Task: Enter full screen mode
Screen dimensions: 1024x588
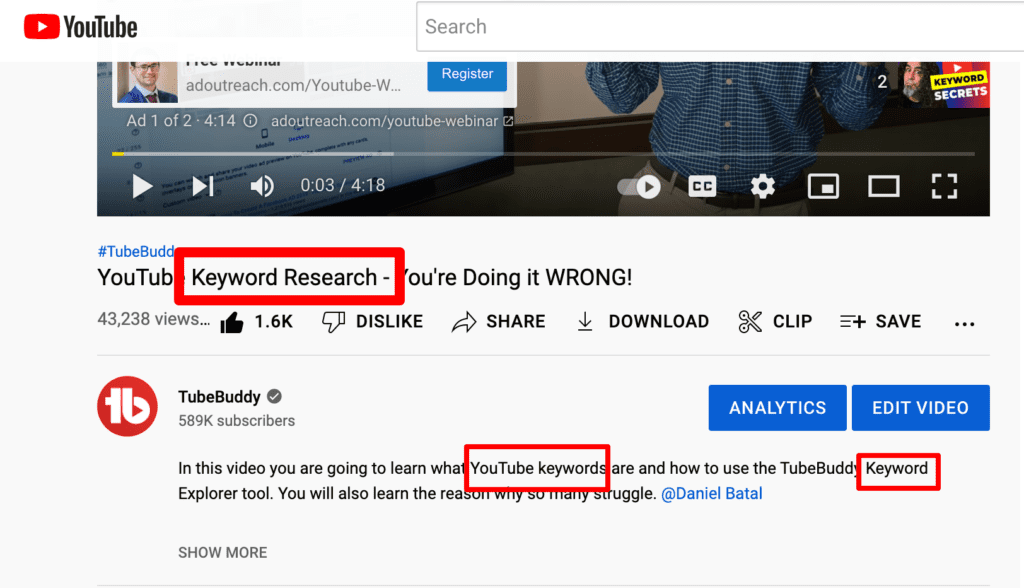Action: tap(944, 186)
